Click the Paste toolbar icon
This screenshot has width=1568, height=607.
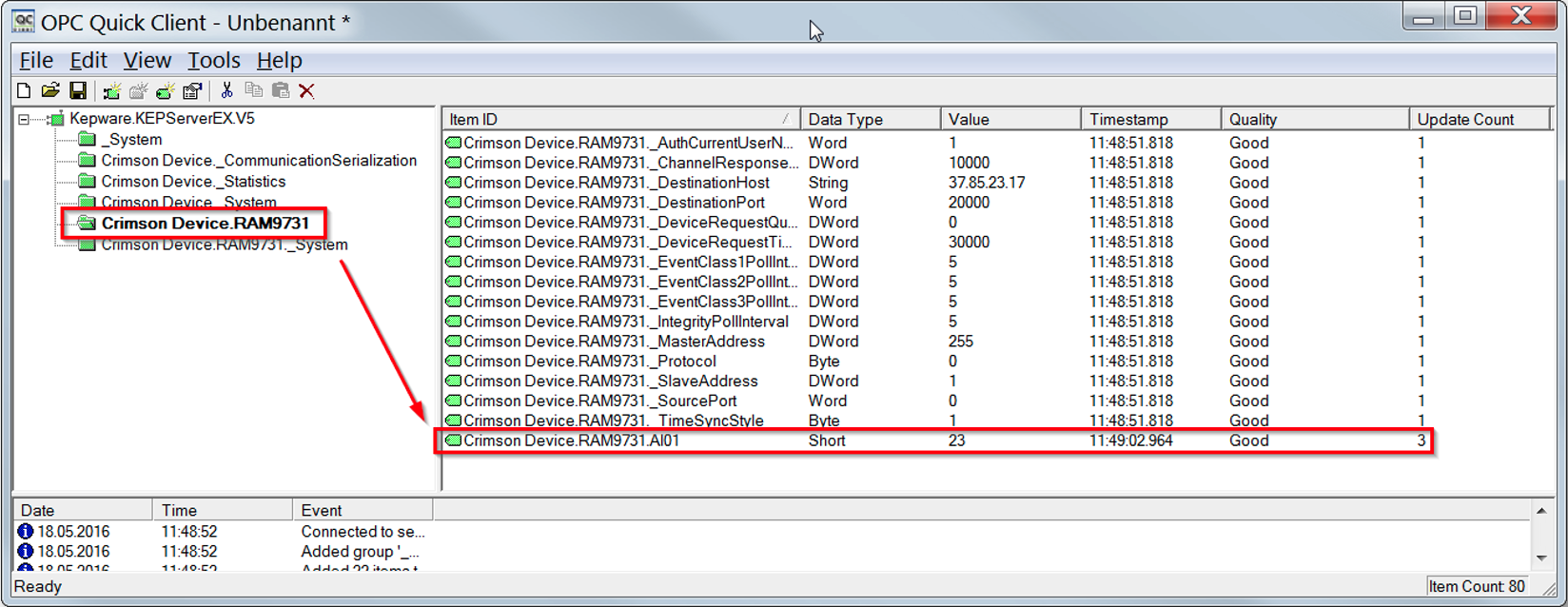pyautogui.click(x=280, y=90)
